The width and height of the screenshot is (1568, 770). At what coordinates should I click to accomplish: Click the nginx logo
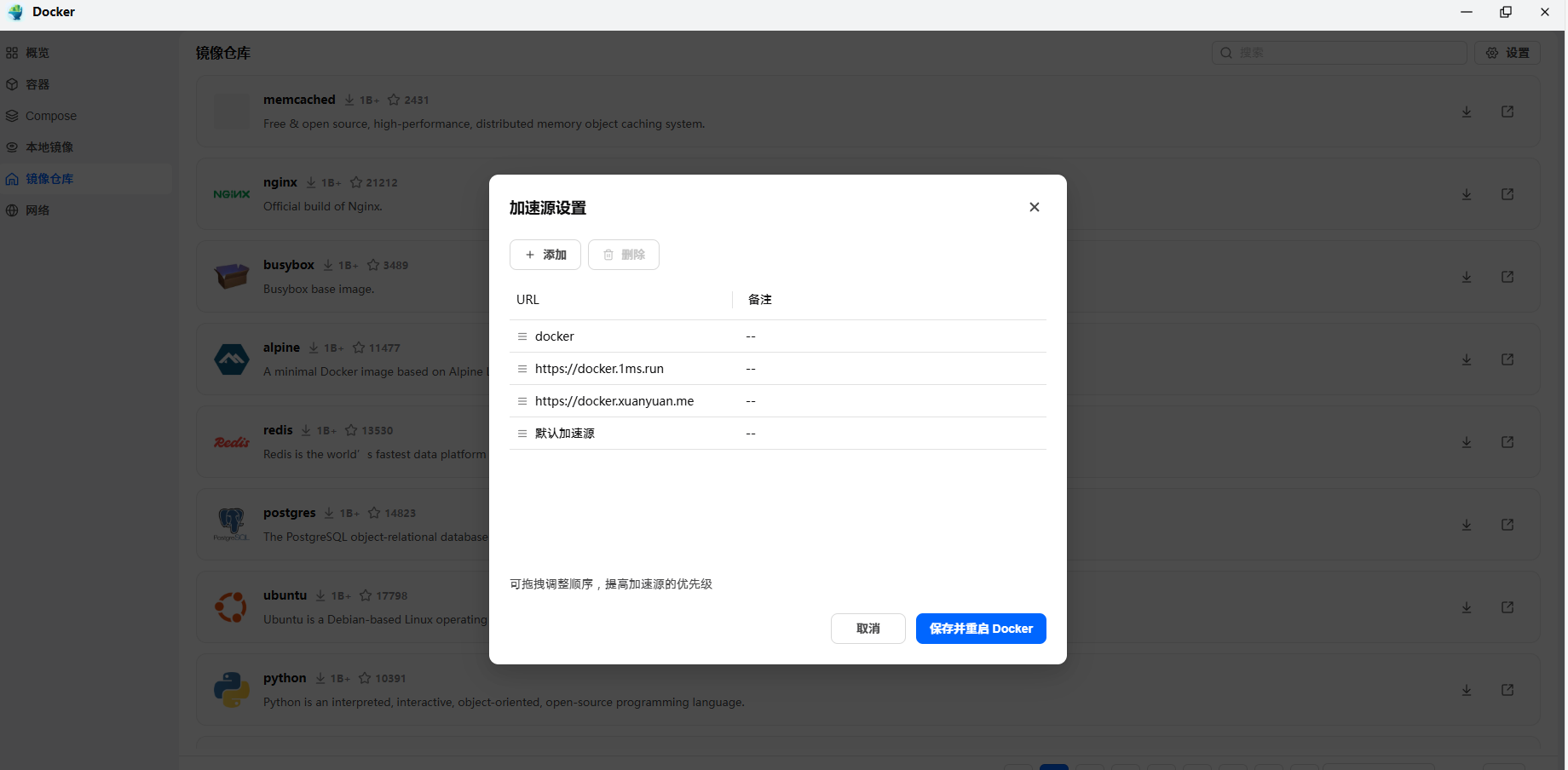pos(232,194)
